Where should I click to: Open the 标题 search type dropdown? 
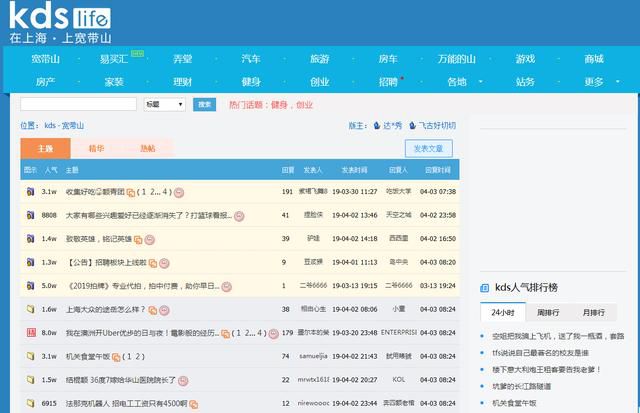tap(165, 104)
